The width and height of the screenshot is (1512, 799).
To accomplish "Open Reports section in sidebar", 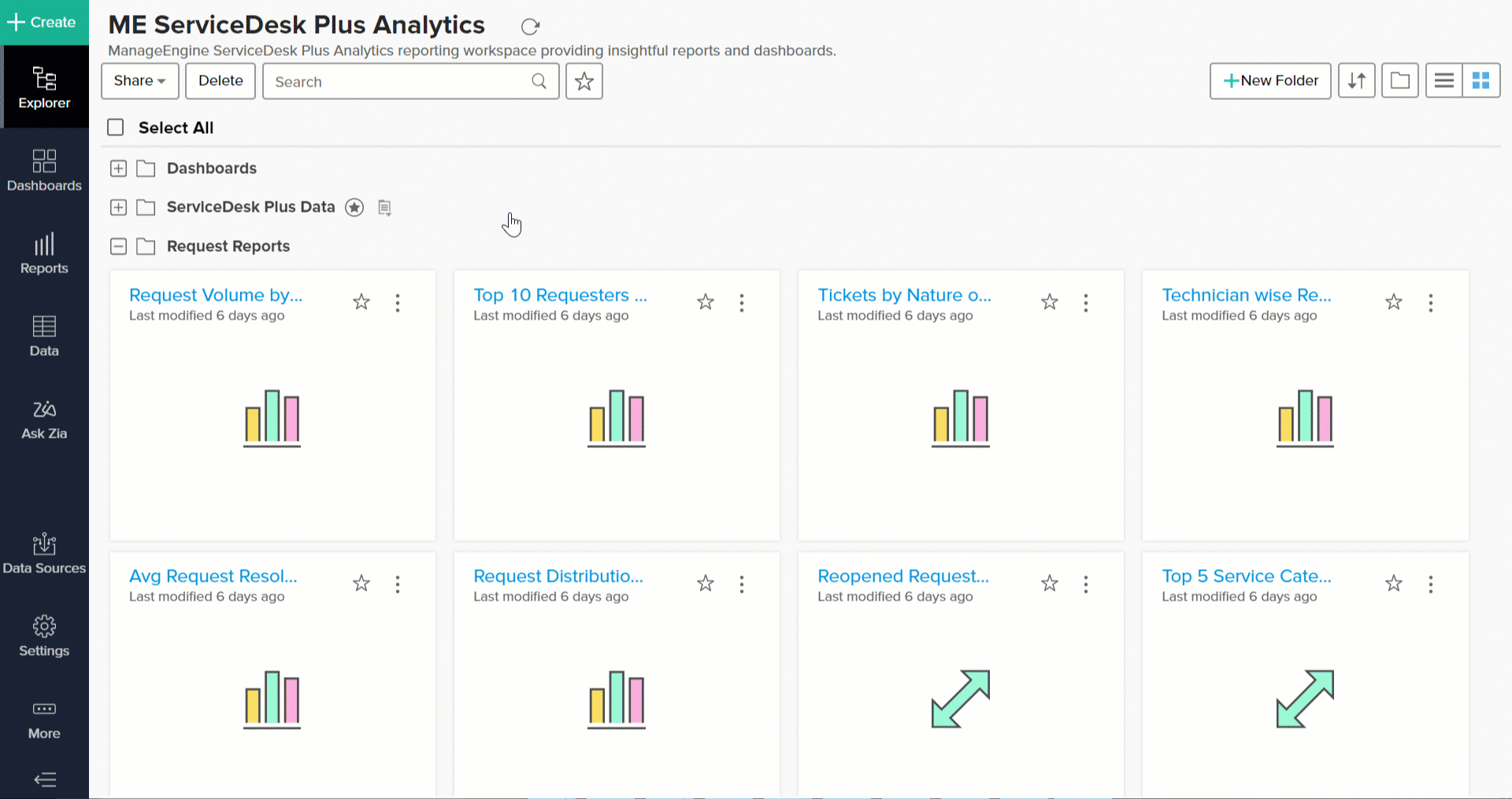I will point(44,253).
